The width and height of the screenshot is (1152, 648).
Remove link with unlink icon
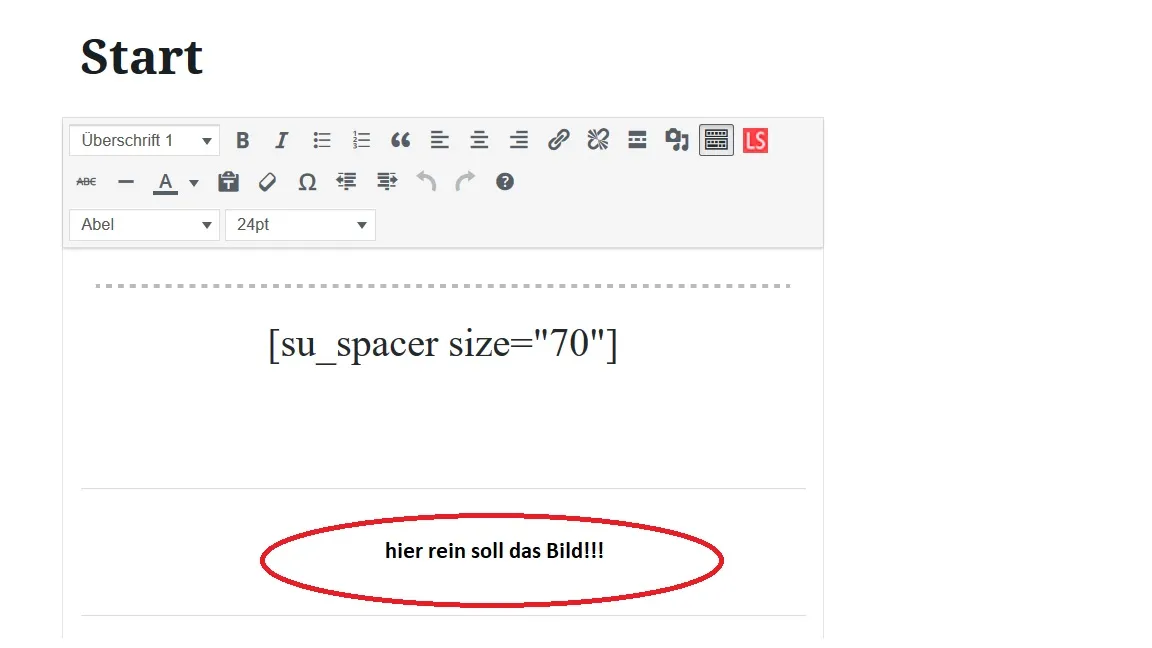click(x=598, y=140)
